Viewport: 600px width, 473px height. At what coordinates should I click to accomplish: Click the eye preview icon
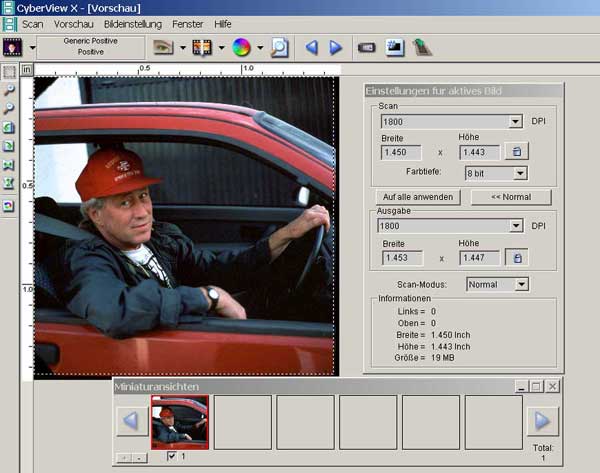[x=164, y=47]
